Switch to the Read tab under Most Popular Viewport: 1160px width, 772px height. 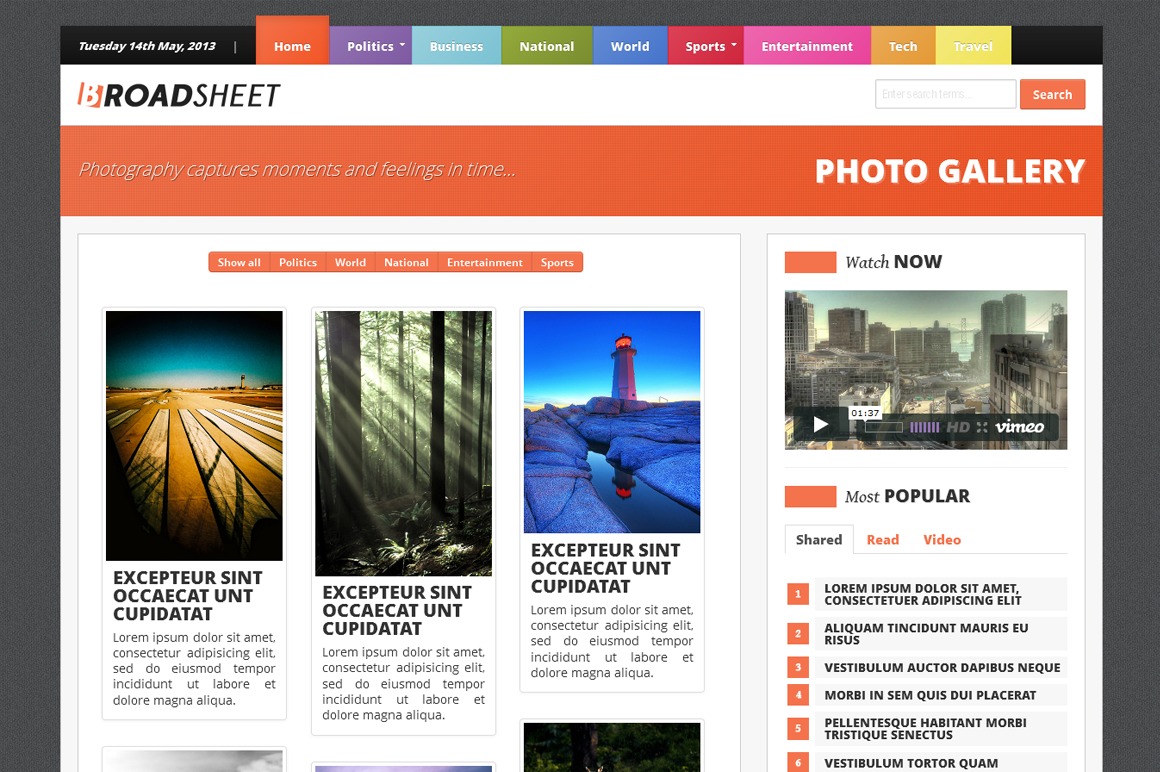882,539
